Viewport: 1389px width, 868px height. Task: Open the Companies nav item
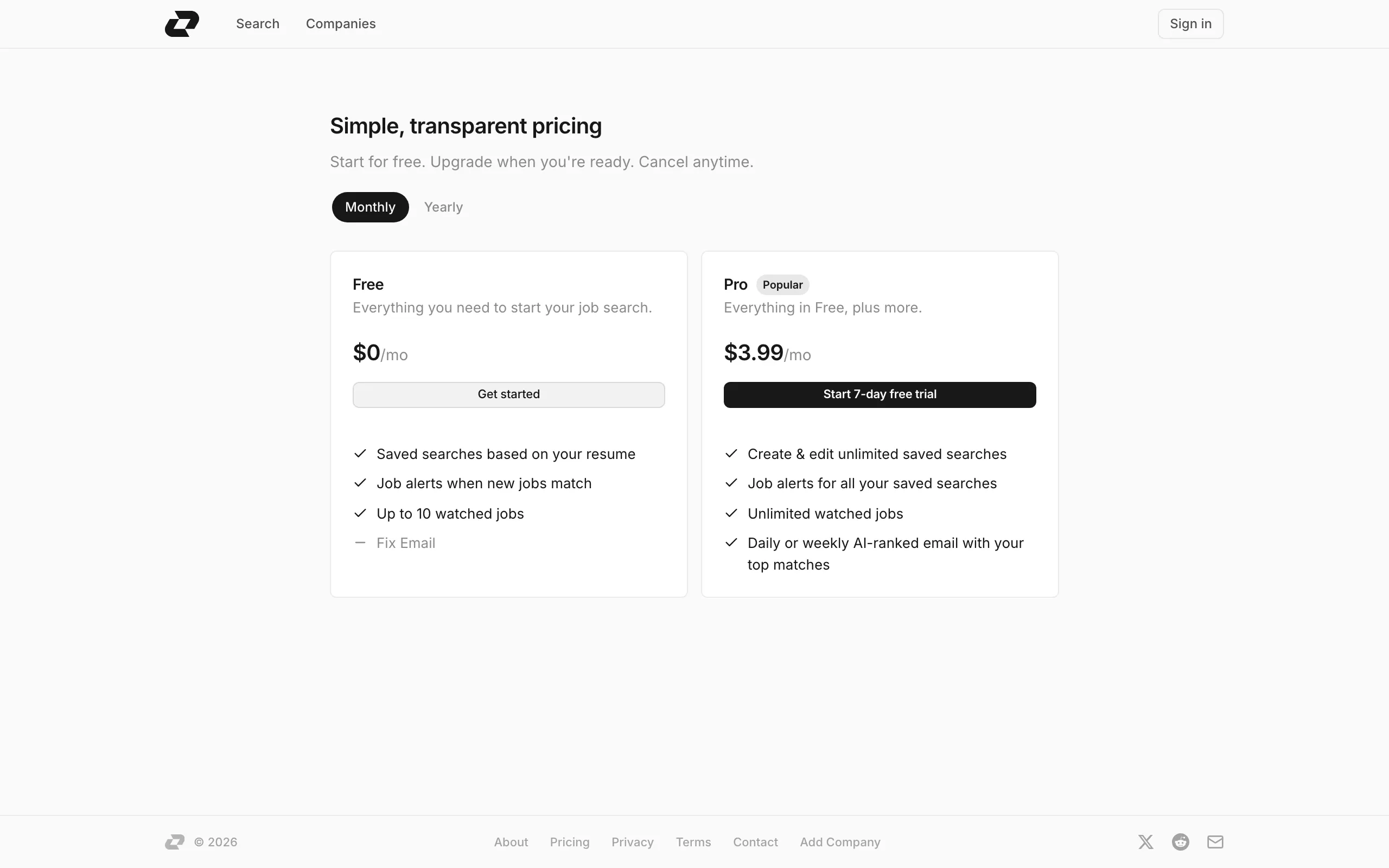[341, 23]
